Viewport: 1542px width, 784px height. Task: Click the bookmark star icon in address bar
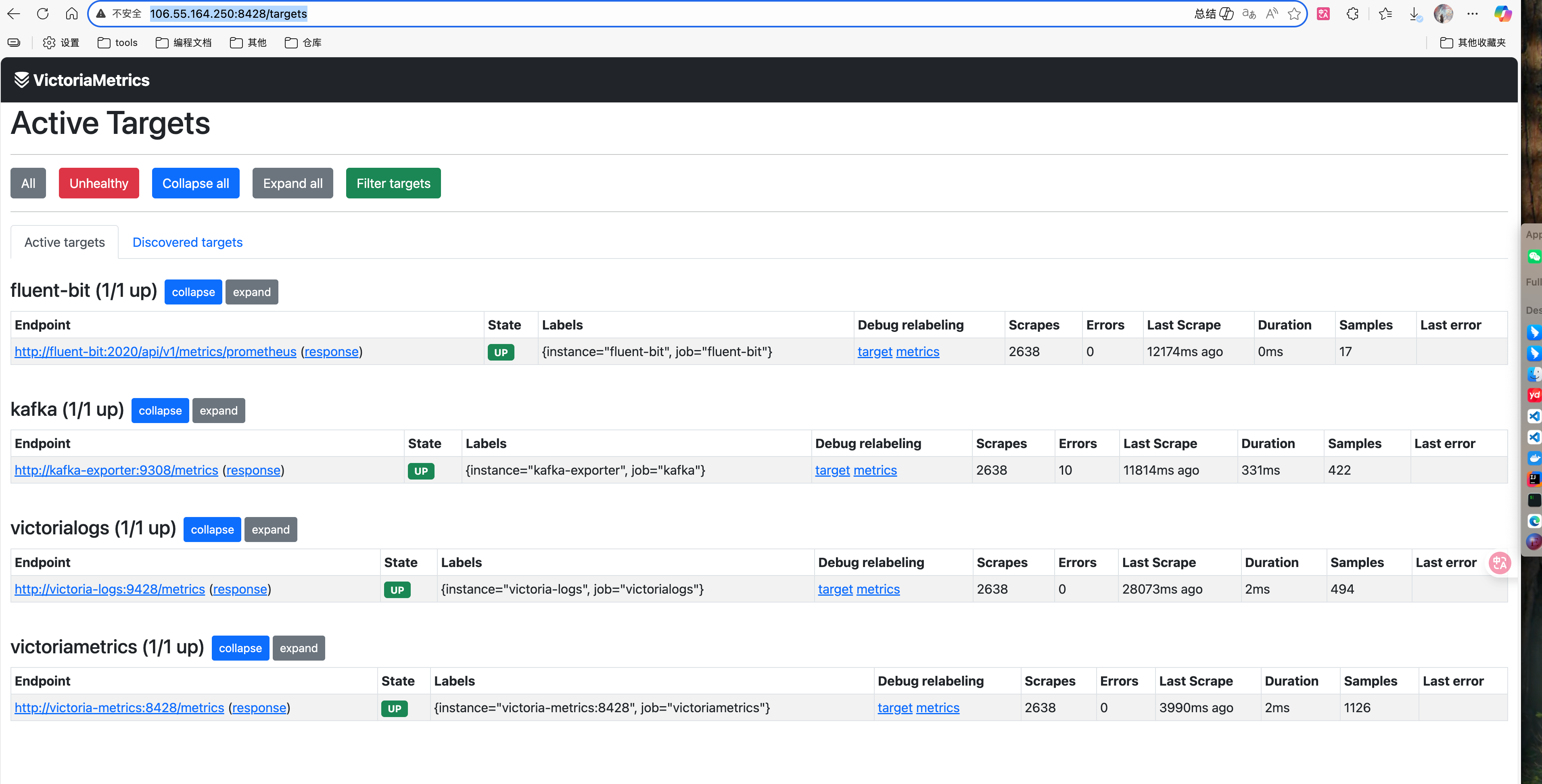pyautogui.click(x=1294, y=14)
